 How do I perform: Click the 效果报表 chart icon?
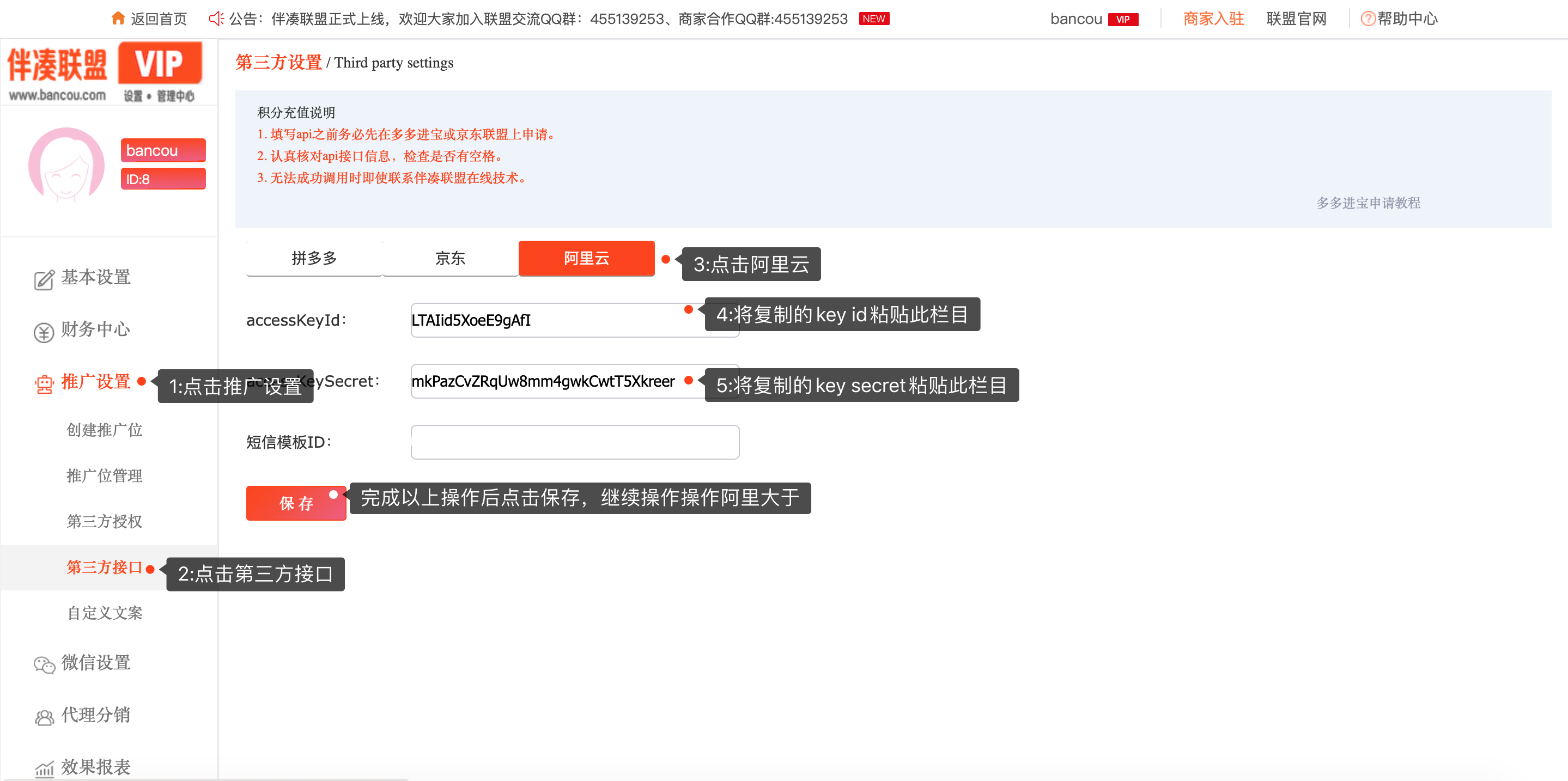point(44,769)
